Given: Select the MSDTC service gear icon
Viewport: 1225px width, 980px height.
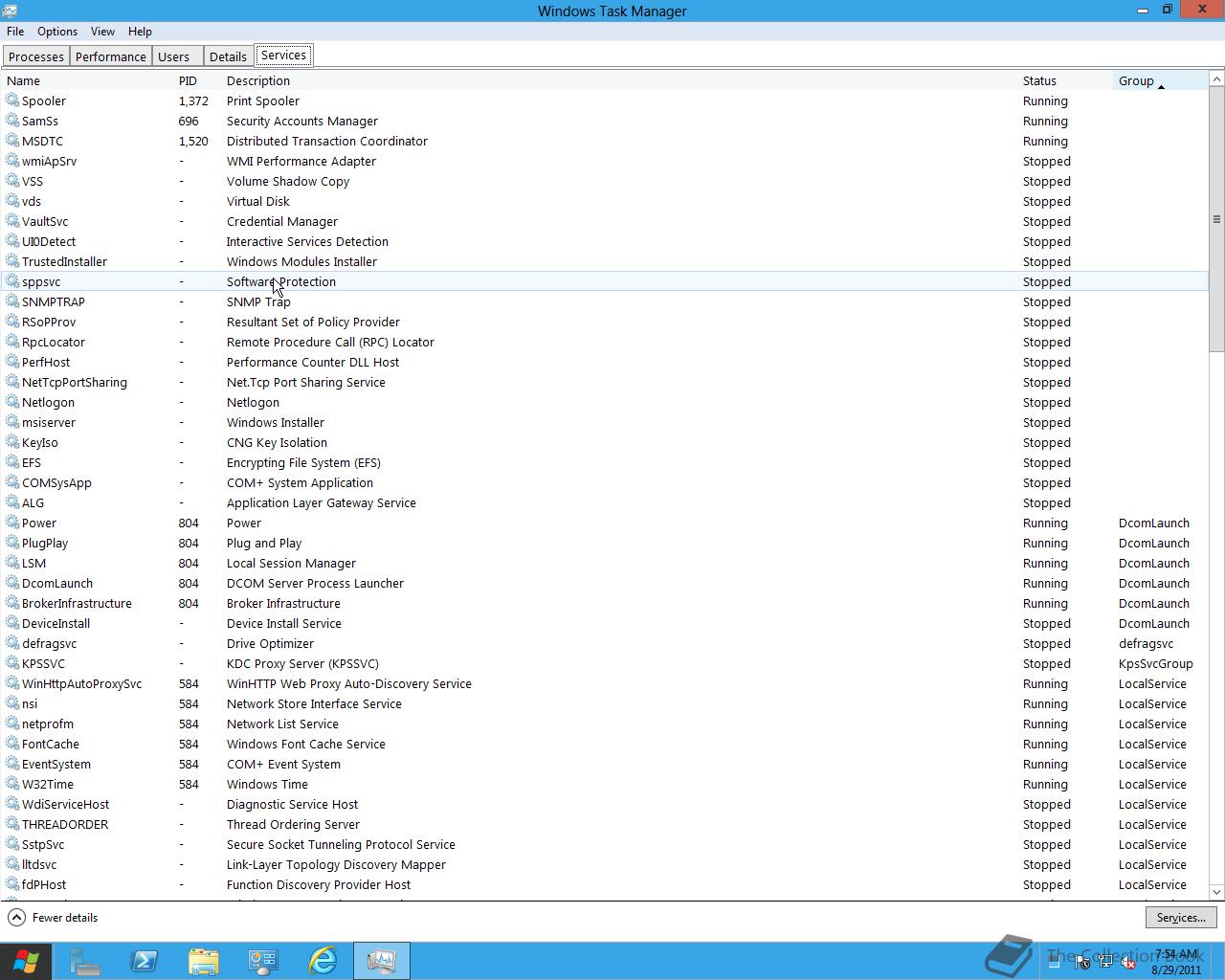Looking at the screenshot, I should [x=12, y=141].
